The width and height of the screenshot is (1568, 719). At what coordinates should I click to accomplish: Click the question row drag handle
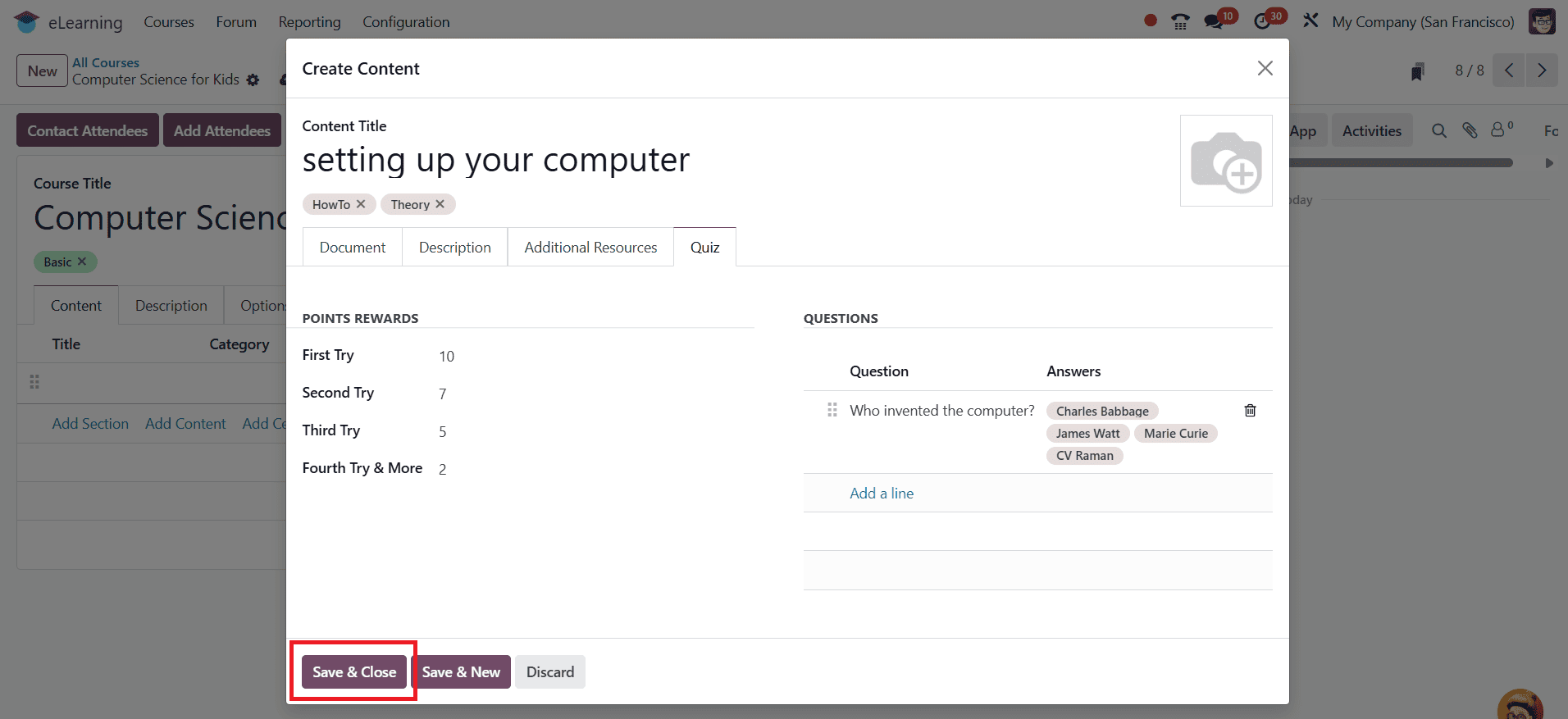coord(832,410)
